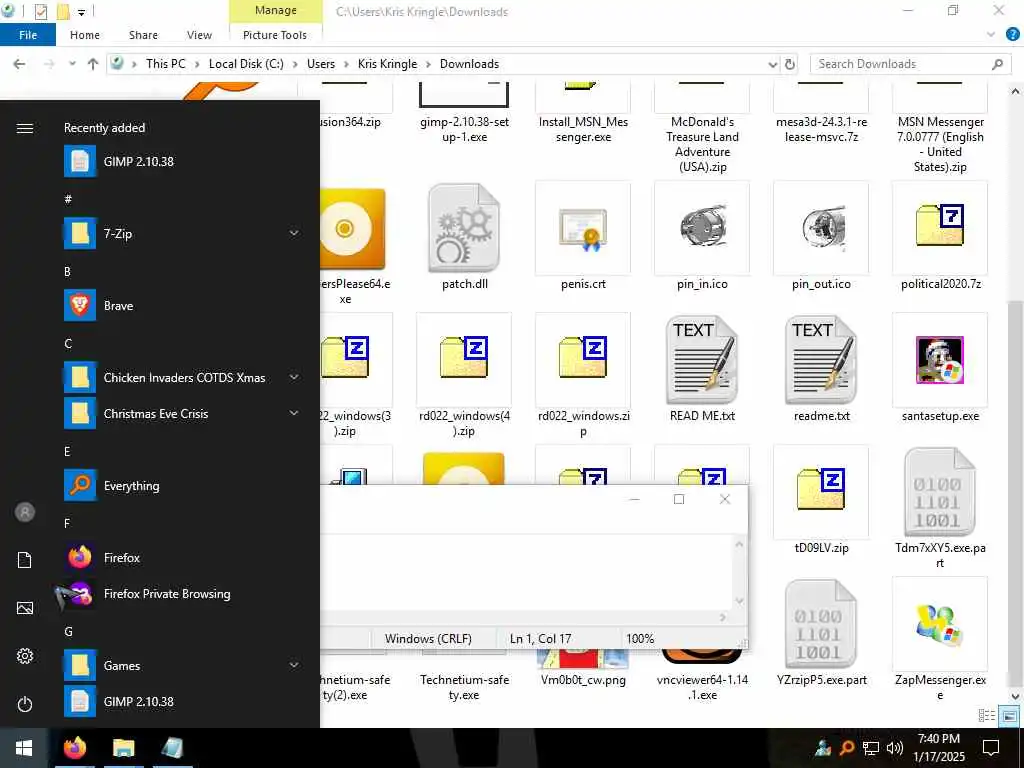Expand Christmas Eve Crisis folder
1024x768 pixels.
click(x=295, y=413)
